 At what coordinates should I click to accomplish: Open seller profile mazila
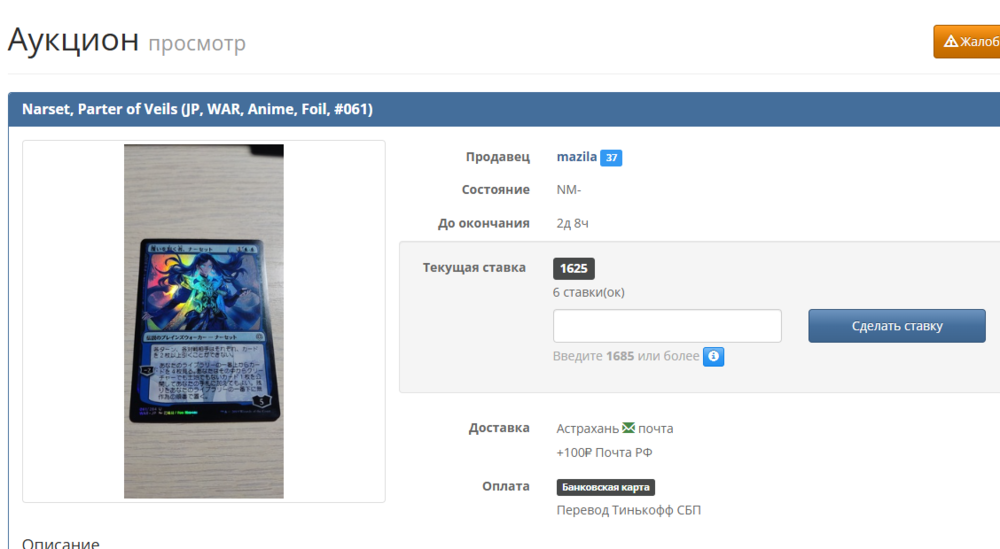[577, 157]
